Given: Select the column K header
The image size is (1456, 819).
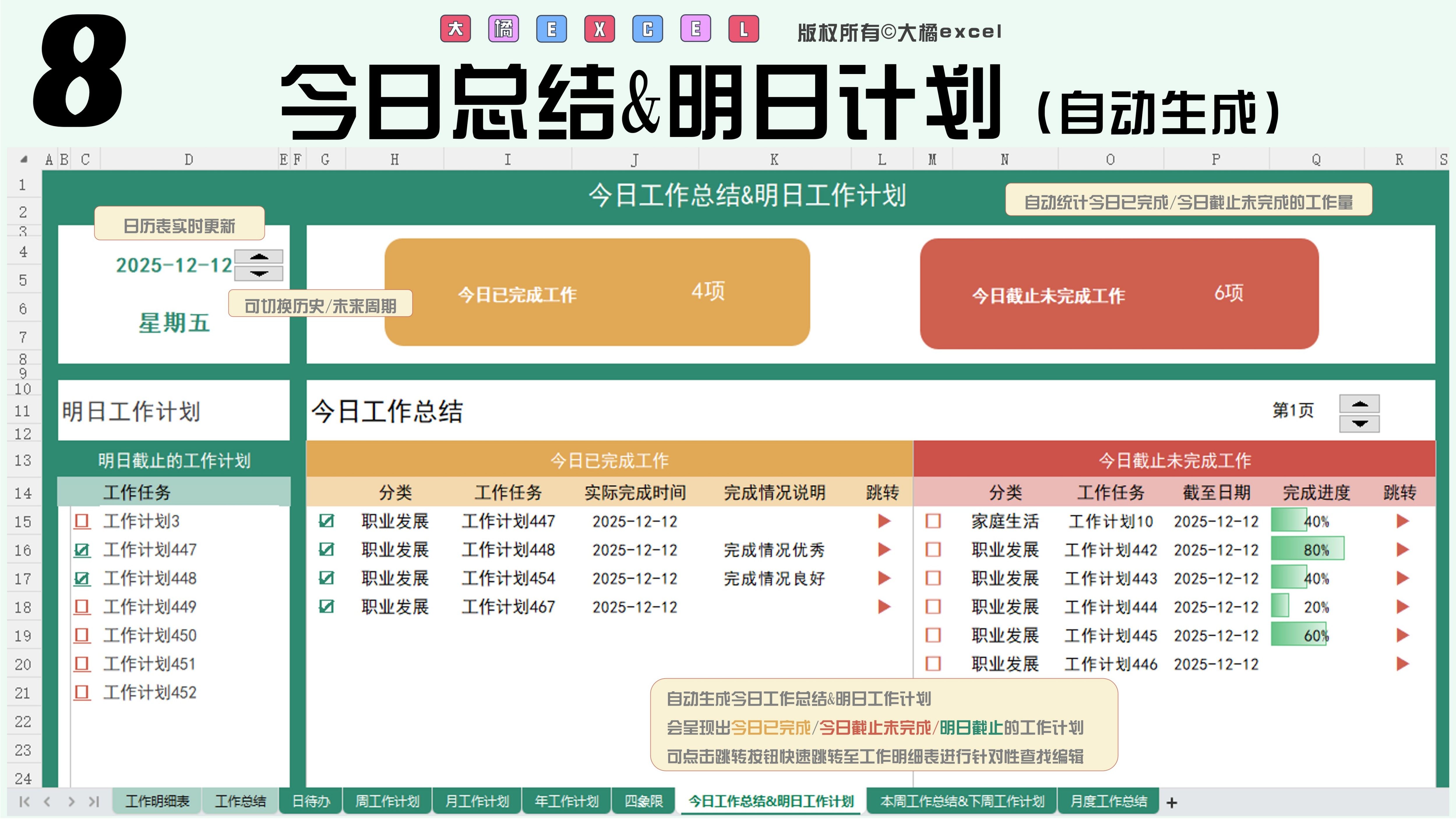Looking at the screenshot, I should click(774, 160).
